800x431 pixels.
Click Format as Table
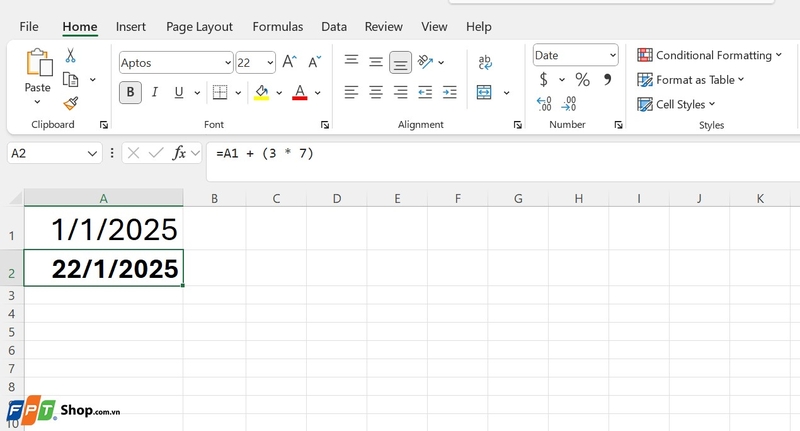[x=691, y=80]
